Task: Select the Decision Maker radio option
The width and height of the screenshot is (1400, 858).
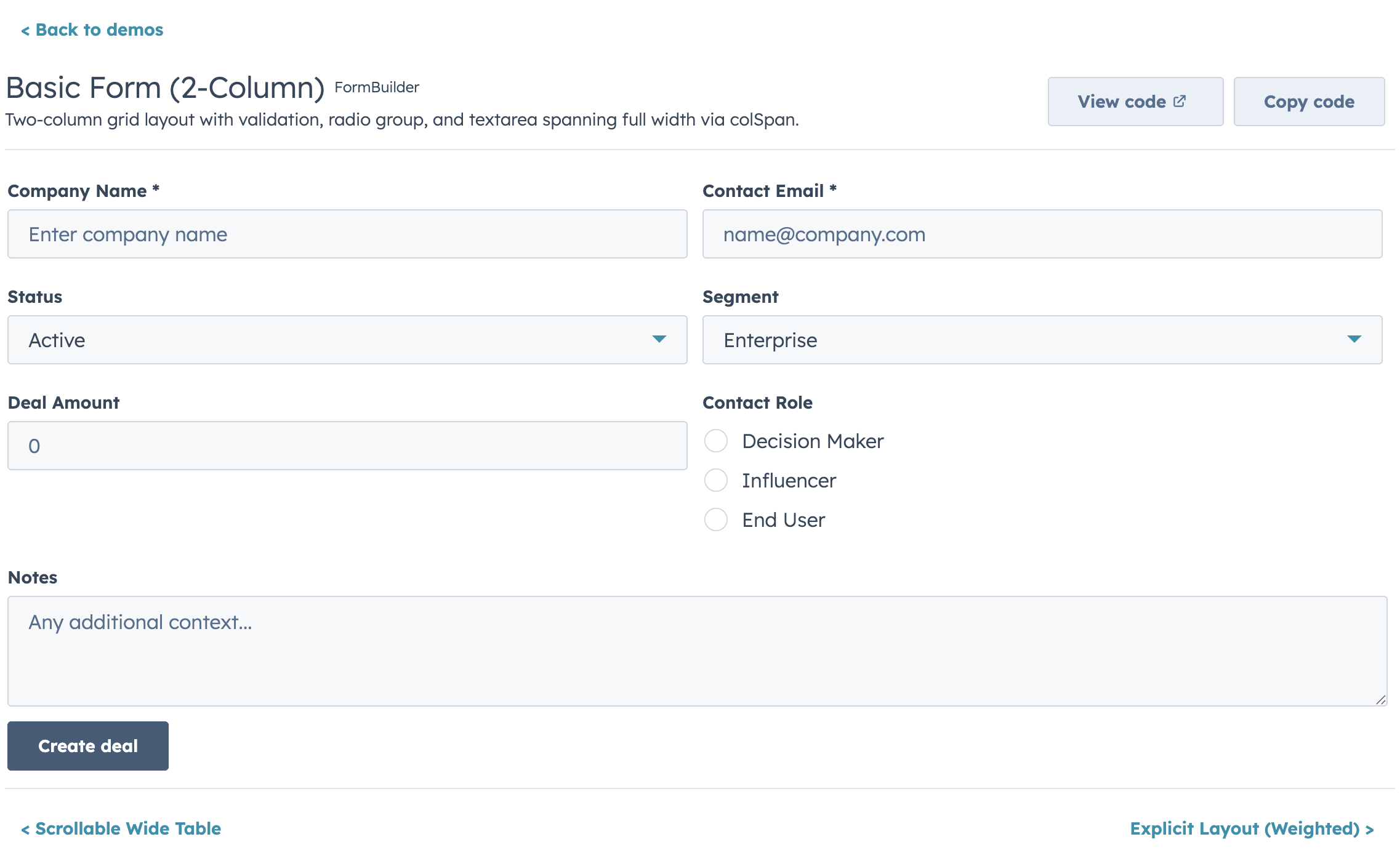Action: pos(716,441)
